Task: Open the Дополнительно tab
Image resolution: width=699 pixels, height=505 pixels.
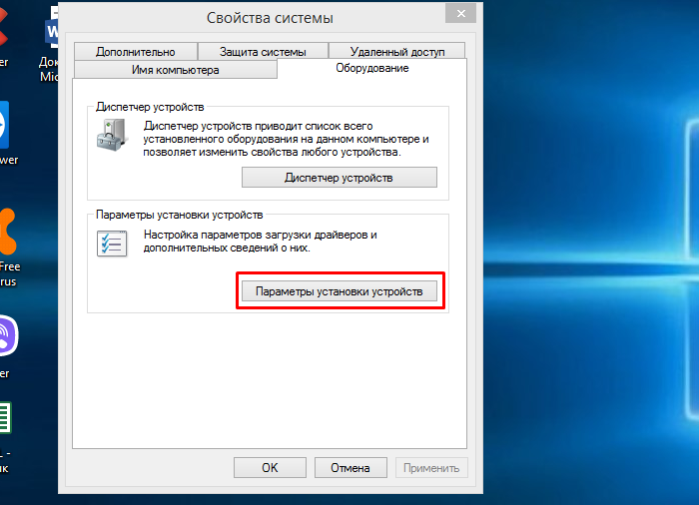Action: pyautogui.click(x=136, y=52)
